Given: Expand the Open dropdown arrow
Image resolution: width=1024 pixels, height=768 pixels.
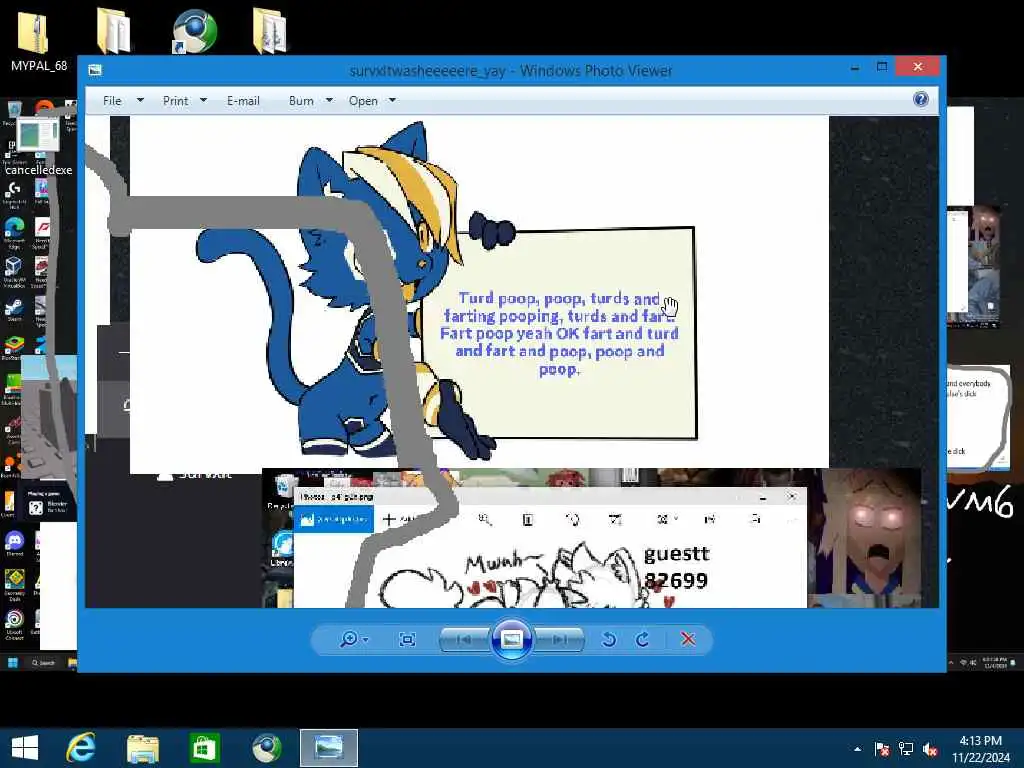Looking at the screenshot, I should tap(392, 100).
